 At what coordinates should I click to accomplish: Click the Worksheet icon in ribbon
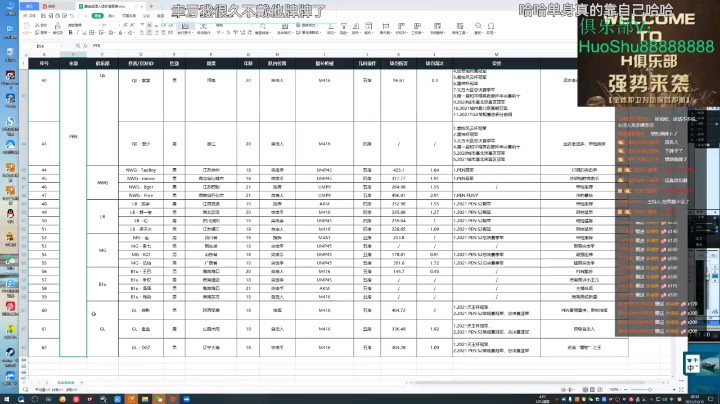tap(417, 26)
